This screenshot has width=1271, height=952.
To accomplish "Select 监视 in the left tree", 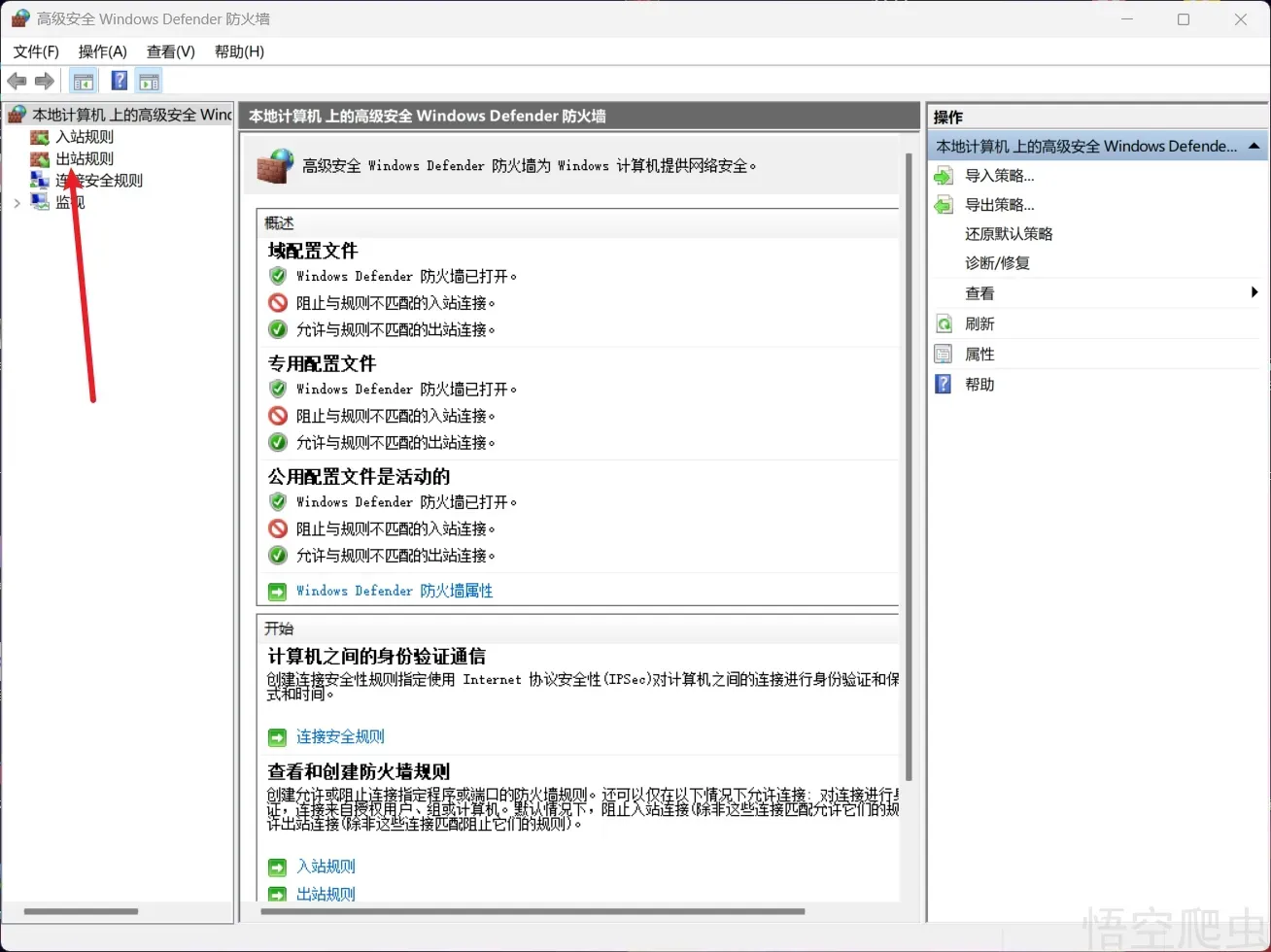I will (x=69, y=200).
